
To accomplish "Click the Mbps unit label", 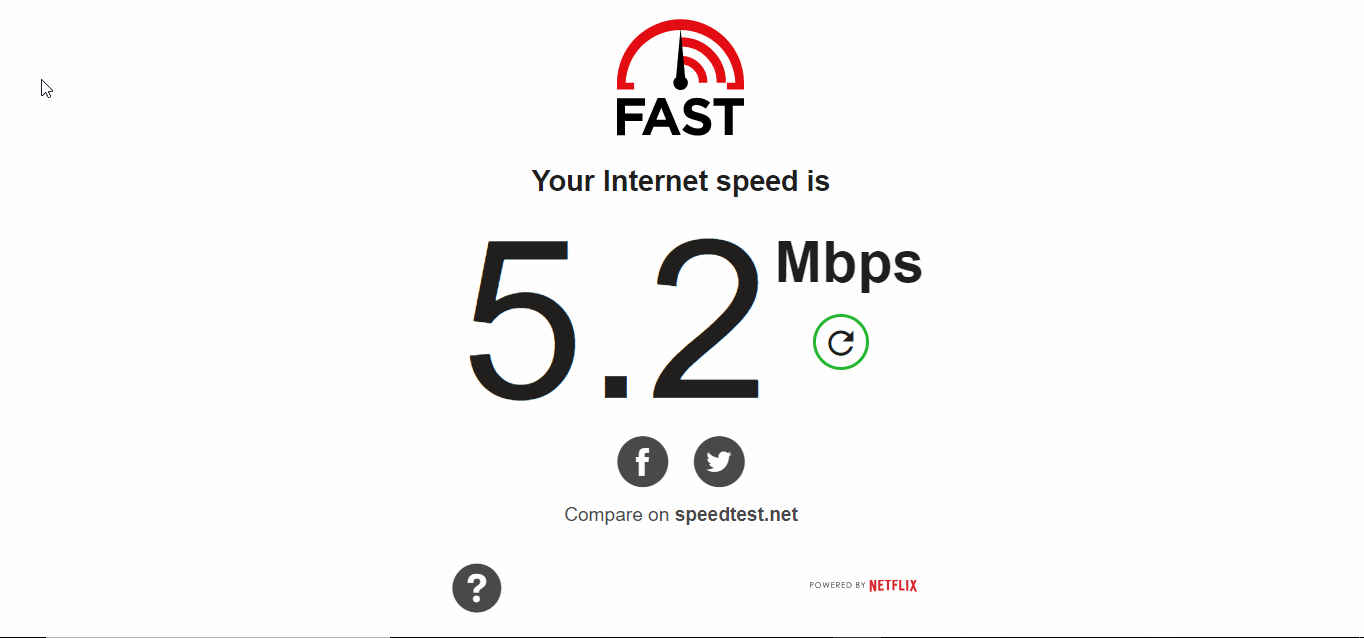I will pyautogui.click(x=849, y=264).
